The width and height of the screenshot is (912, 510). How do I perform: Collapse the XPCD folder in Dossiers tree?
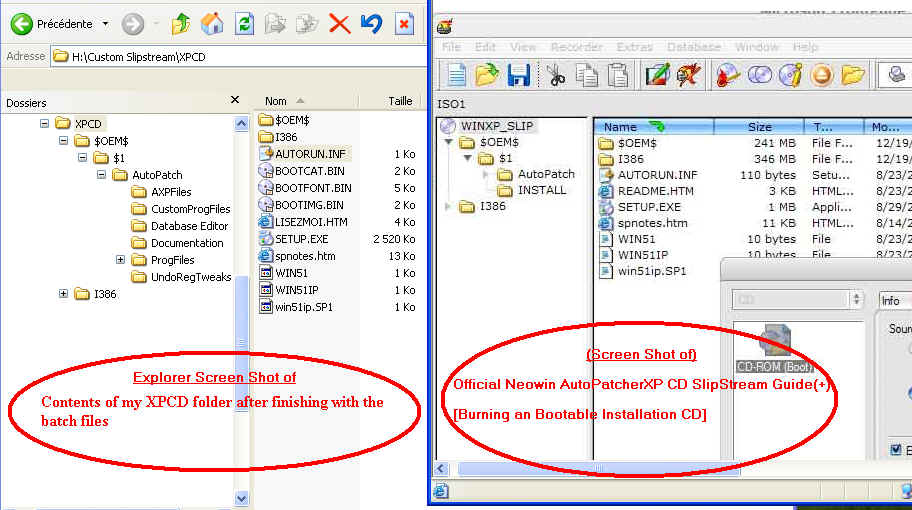[44, 123]
